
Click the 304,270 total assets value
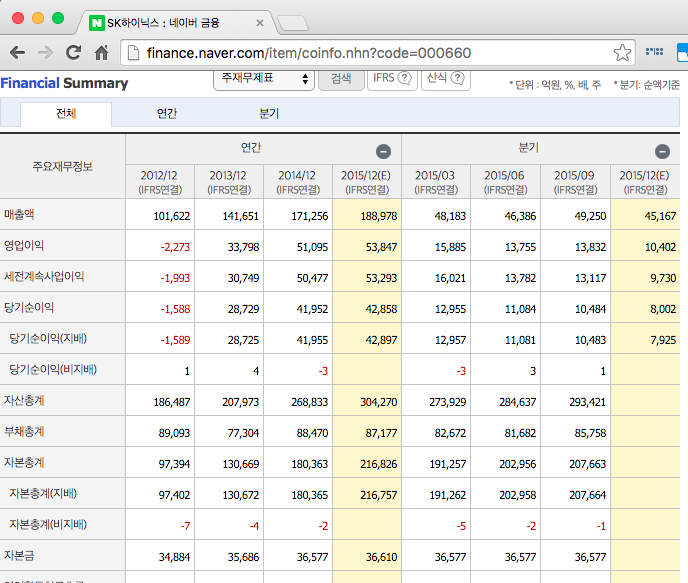tap(379, 402)
